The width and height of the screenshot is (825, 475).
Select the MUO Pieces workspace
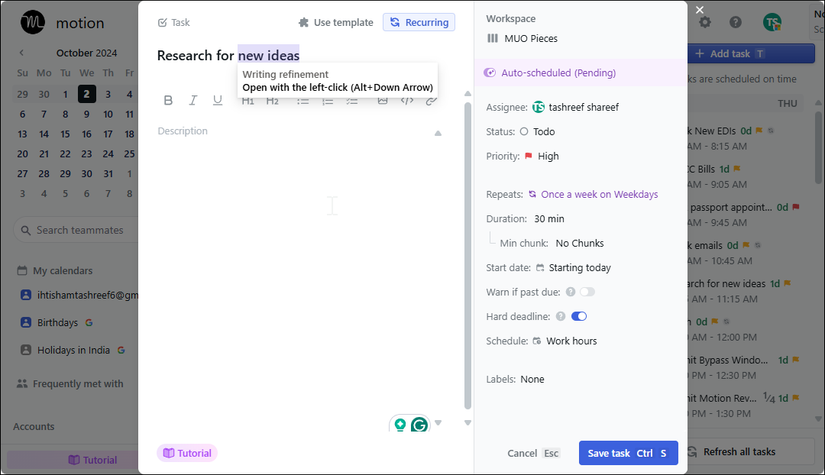[522, 38]
